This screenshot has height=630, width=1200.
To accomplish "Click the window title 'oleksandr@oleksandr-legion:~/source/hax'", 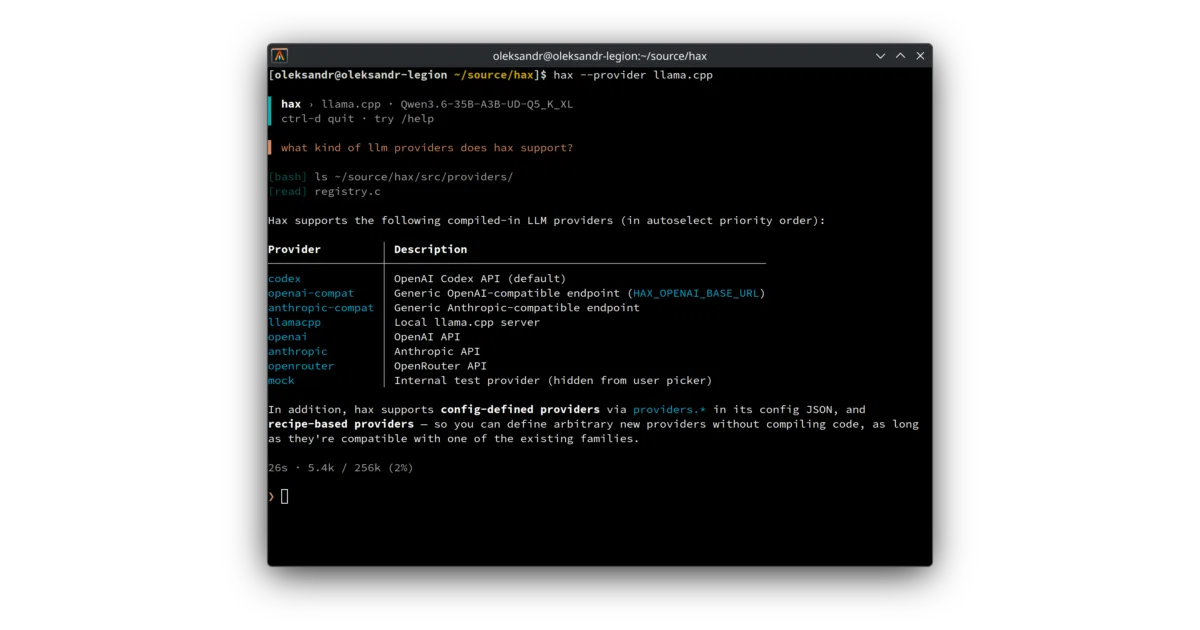I will click(600, 56).
